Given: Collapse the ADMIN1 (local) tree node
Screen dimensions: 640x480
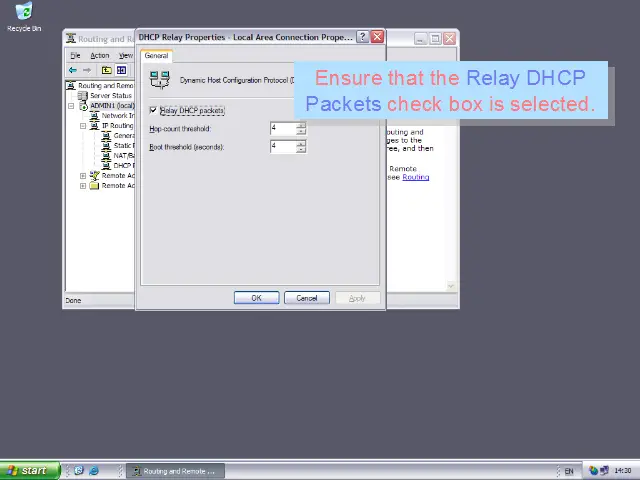Looking at the screenshot, I should coord(71,106).
